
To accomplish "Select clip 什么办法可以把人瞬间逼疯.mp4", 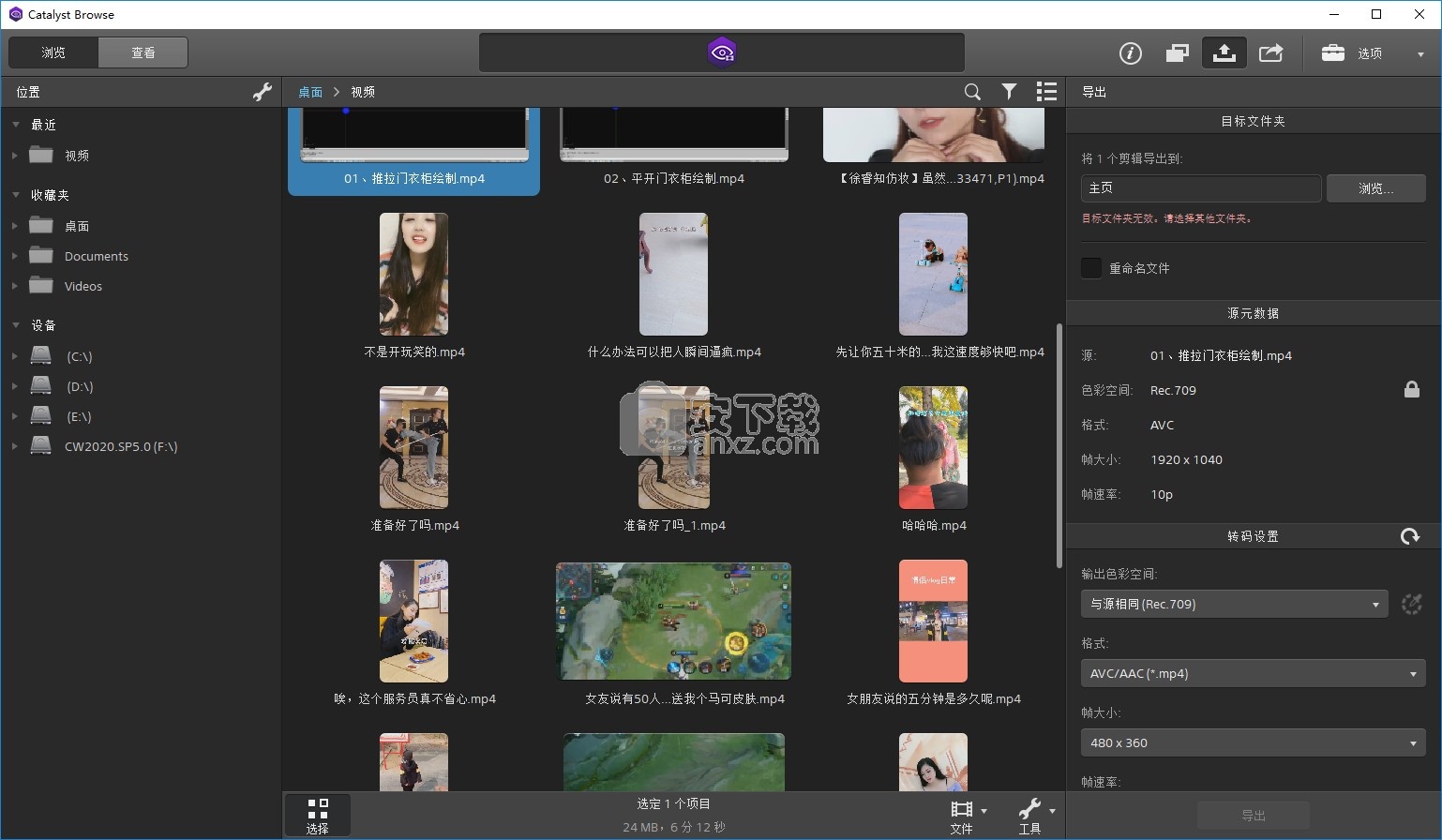I will pyautogui.click(x=673, y=286).
